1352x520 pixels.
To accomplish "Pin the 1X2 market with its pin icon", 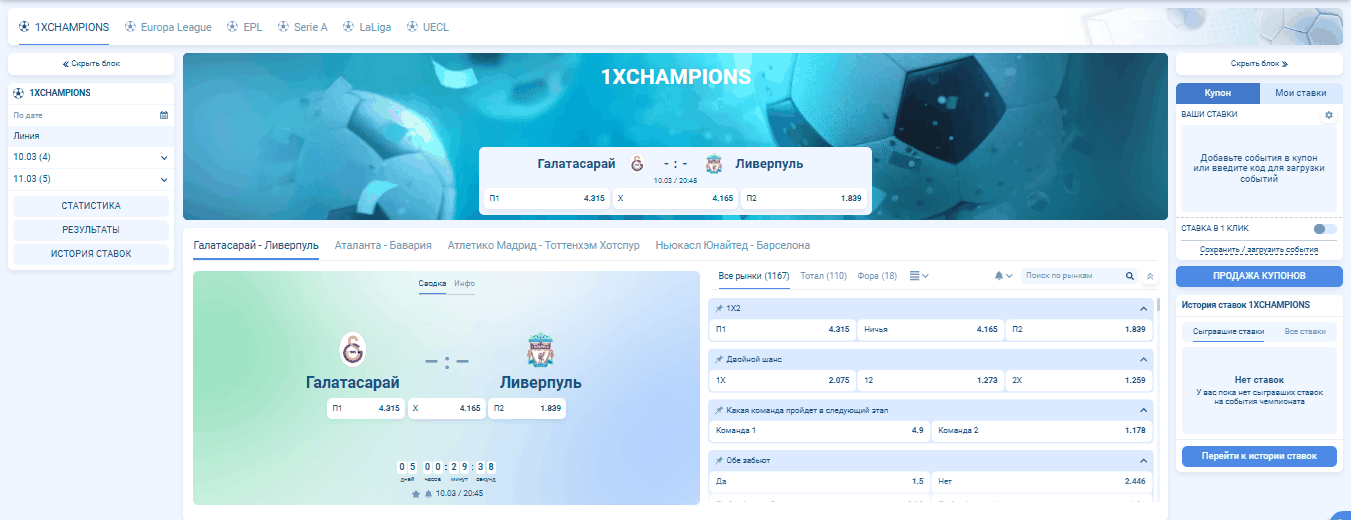I will [x=719, y=308].
